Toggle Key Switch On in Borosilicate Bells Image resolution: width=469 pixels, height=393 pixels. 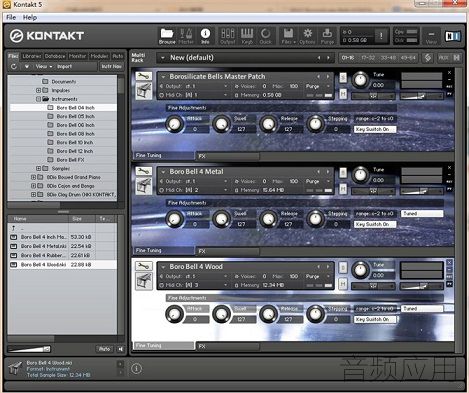point(375,129)
